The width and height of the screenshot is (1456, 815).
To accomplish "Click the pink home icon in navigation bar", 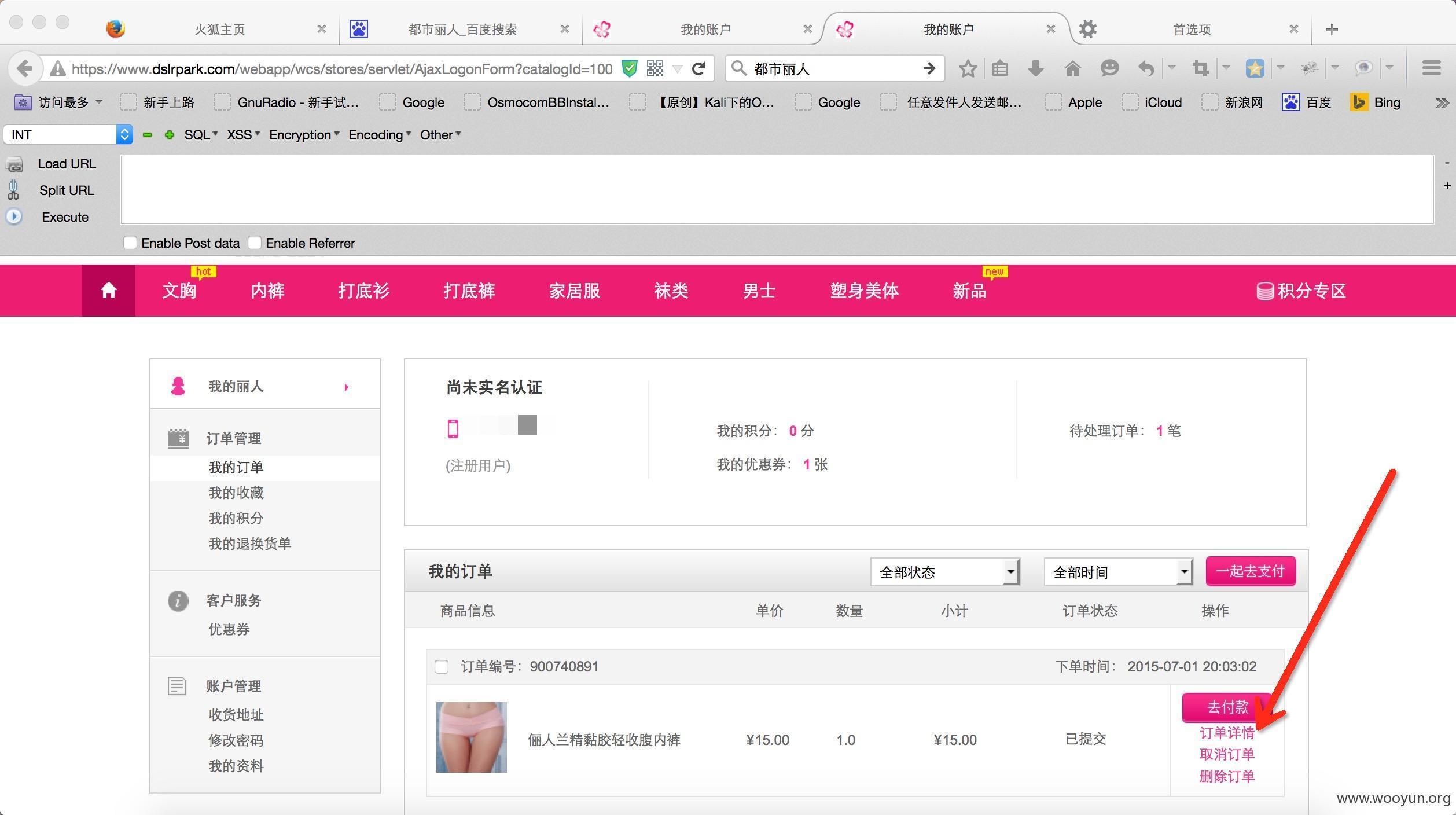I will click(x=108, y=291).
